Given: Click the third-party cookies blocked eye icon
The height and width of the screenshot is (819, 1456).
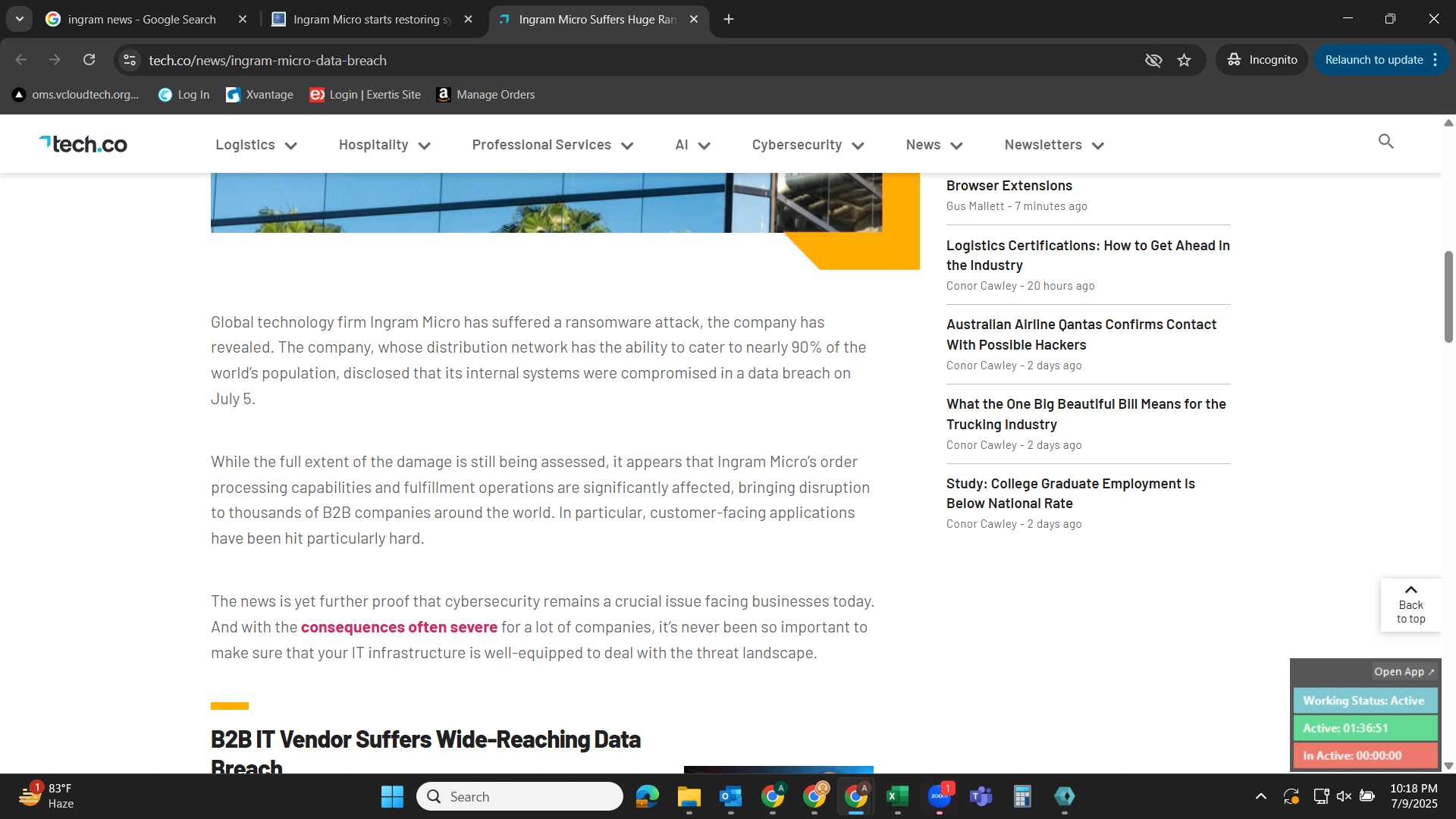Looking at the screenshot, I should (1153, 60).
